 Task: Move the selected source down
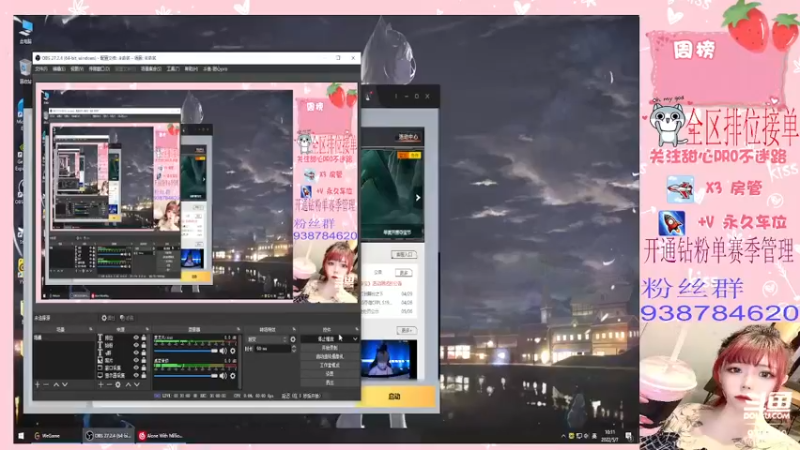coord(137,385)
